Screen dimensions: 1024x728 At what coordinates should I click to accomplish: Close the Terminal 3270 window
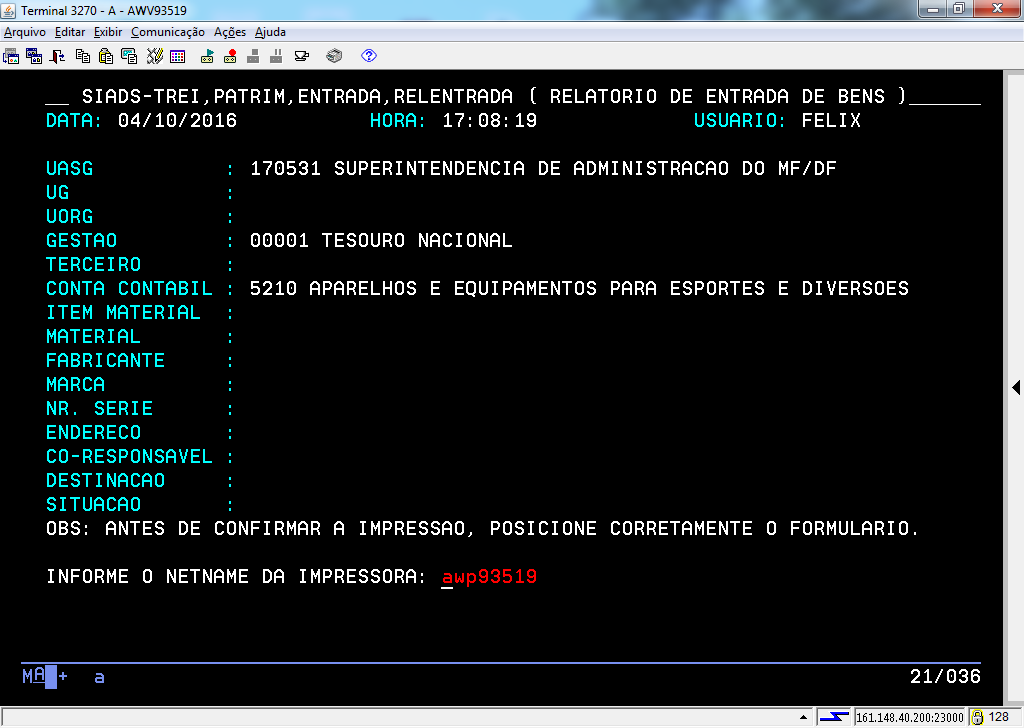(x=997, y=9)
